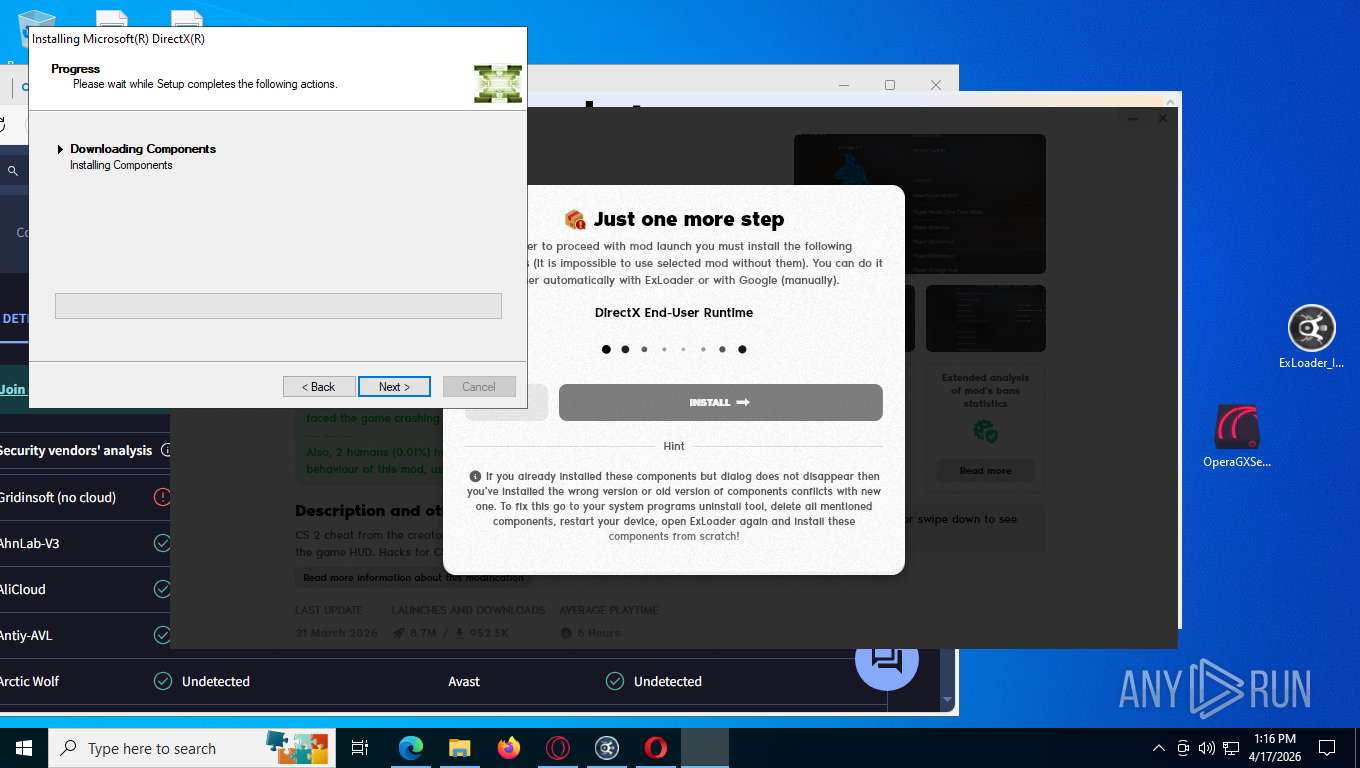The image size is (1360, 768).
Task: Select the last step dot indicator
Action: (x=742, y=349)
